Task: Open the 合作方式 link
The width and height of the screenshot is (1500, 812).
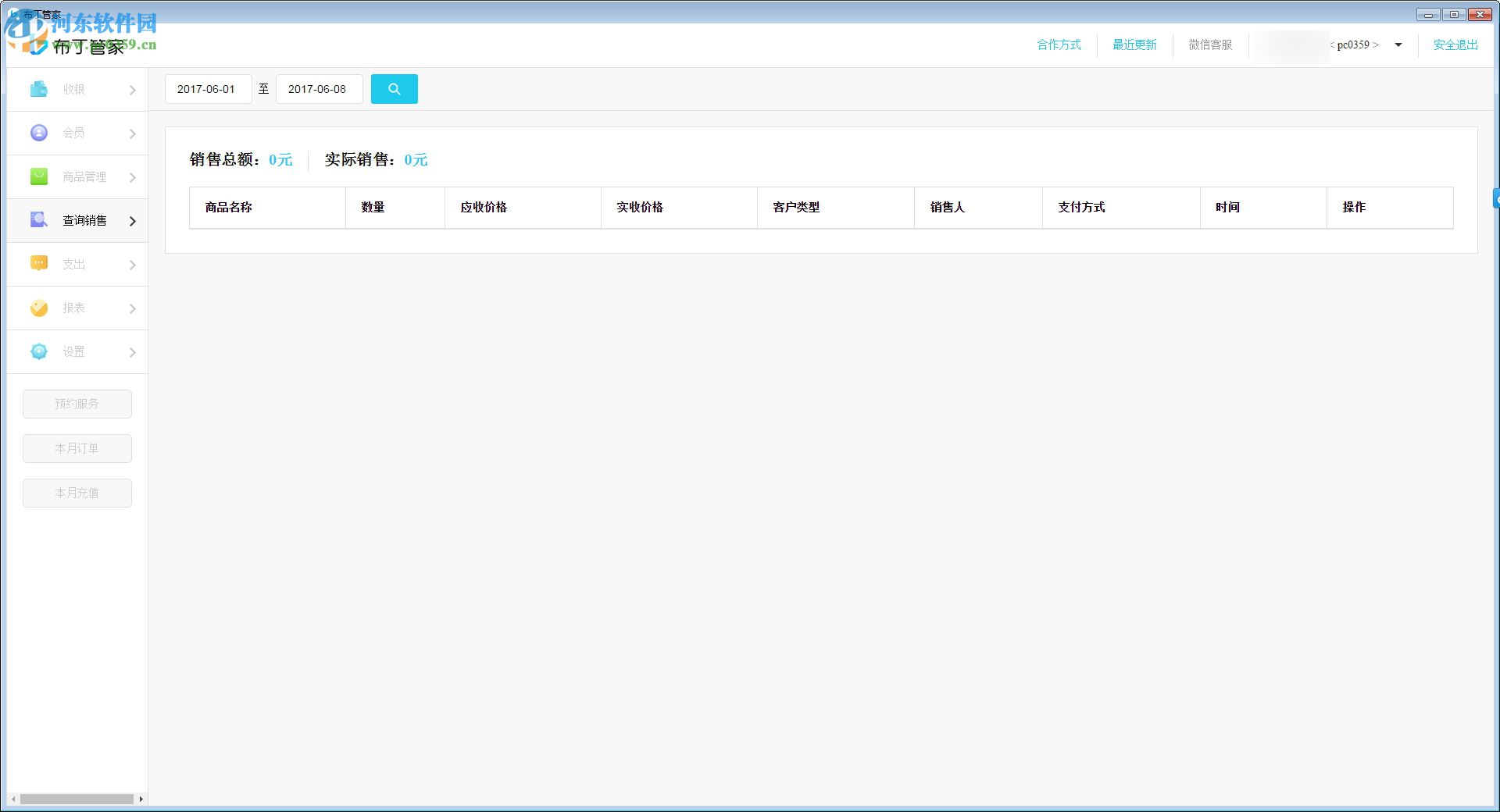Action: [x=1059, y=45]
